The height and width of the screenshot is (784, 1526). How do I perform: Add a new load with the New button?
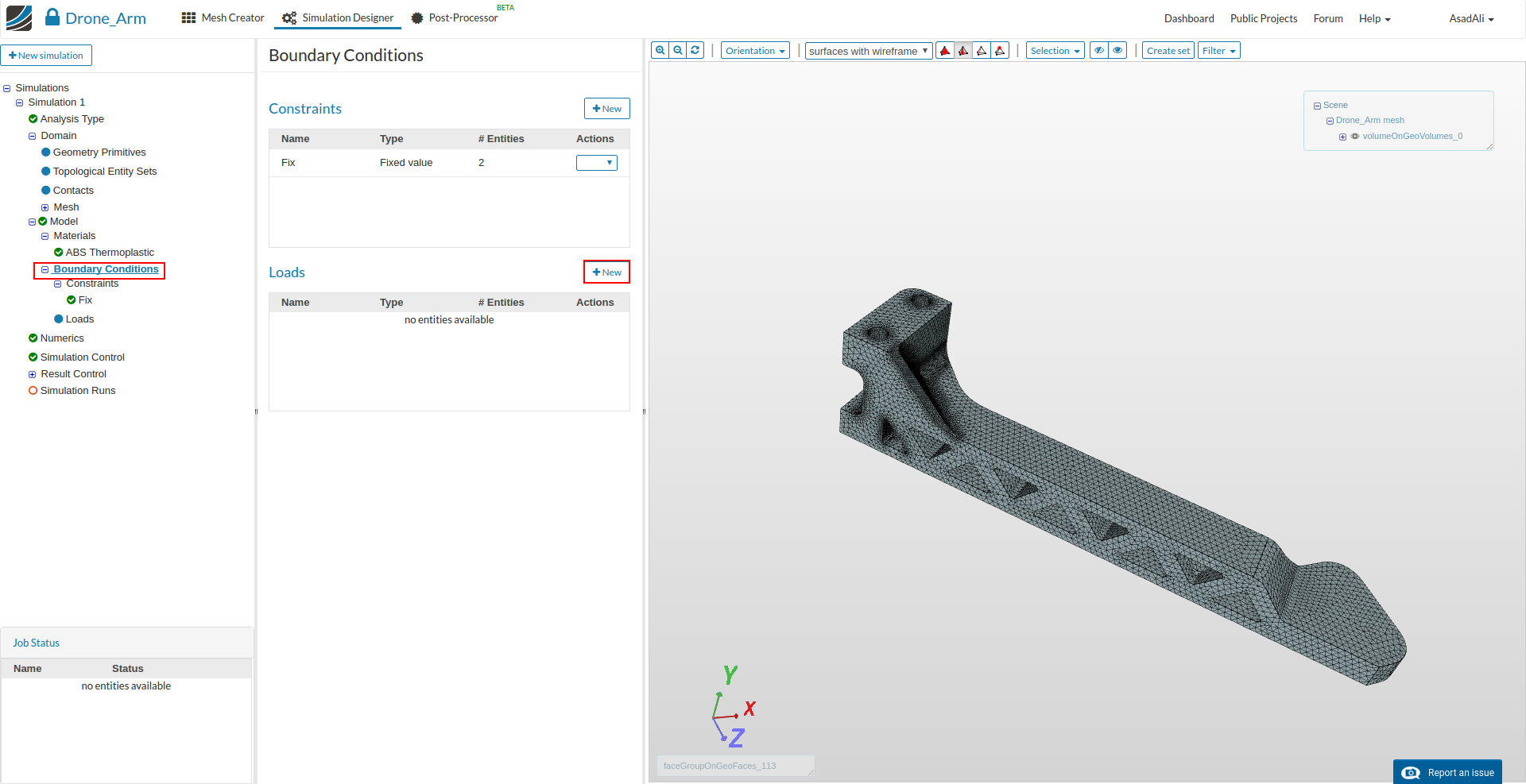coord(607,272)
